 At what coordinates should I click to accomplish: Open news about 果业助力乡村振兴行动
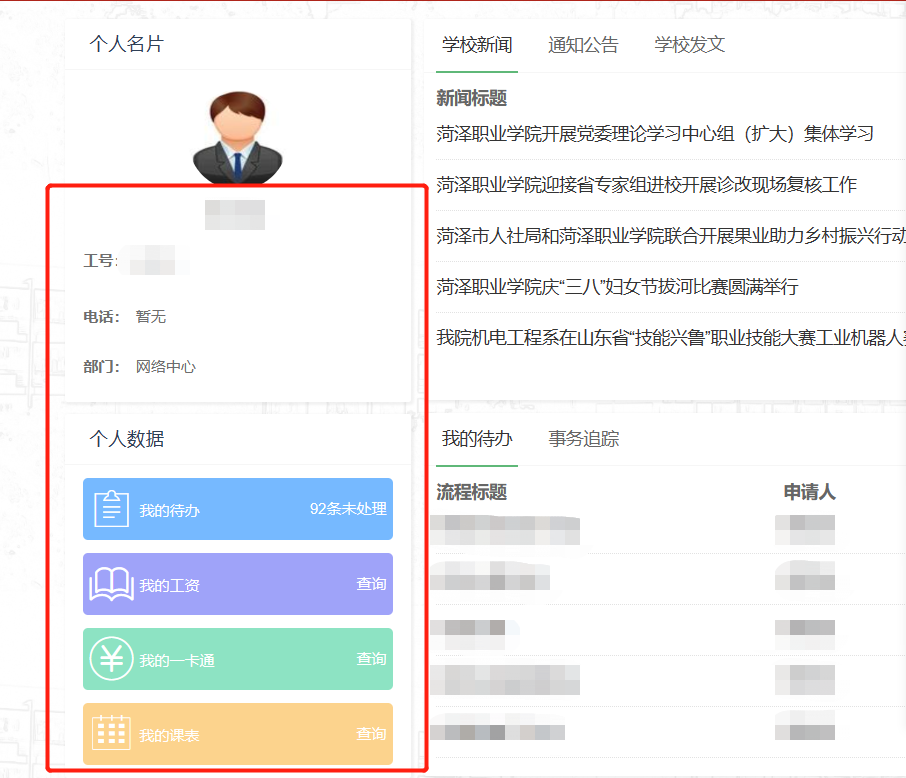tap(670, 236)
